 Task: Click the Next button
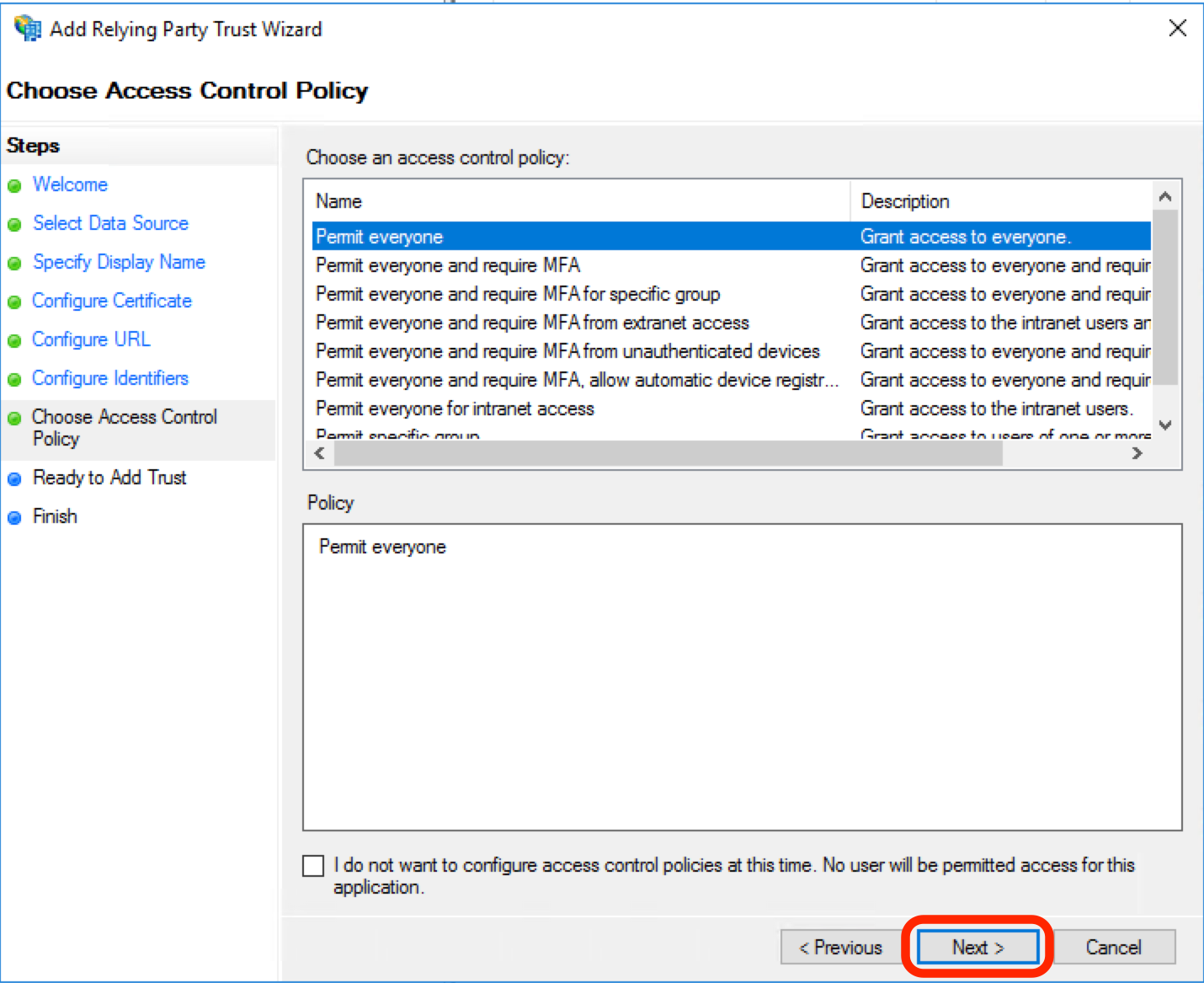(977, 947)
